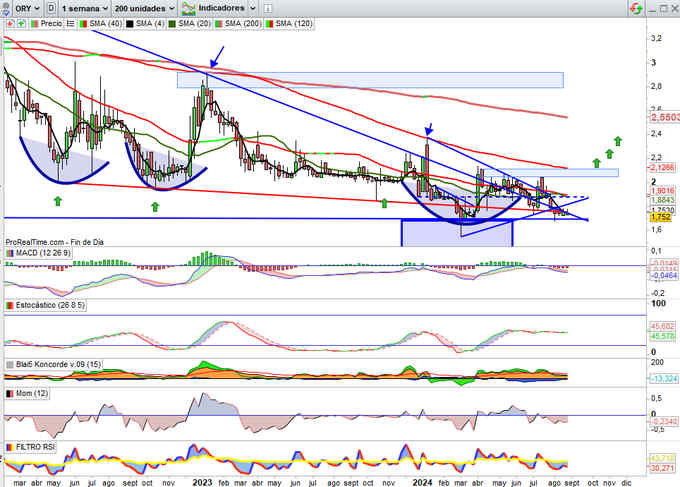Click the 2024 label on time axis
The width and height of the screenshot is (680, 487).
422,482
